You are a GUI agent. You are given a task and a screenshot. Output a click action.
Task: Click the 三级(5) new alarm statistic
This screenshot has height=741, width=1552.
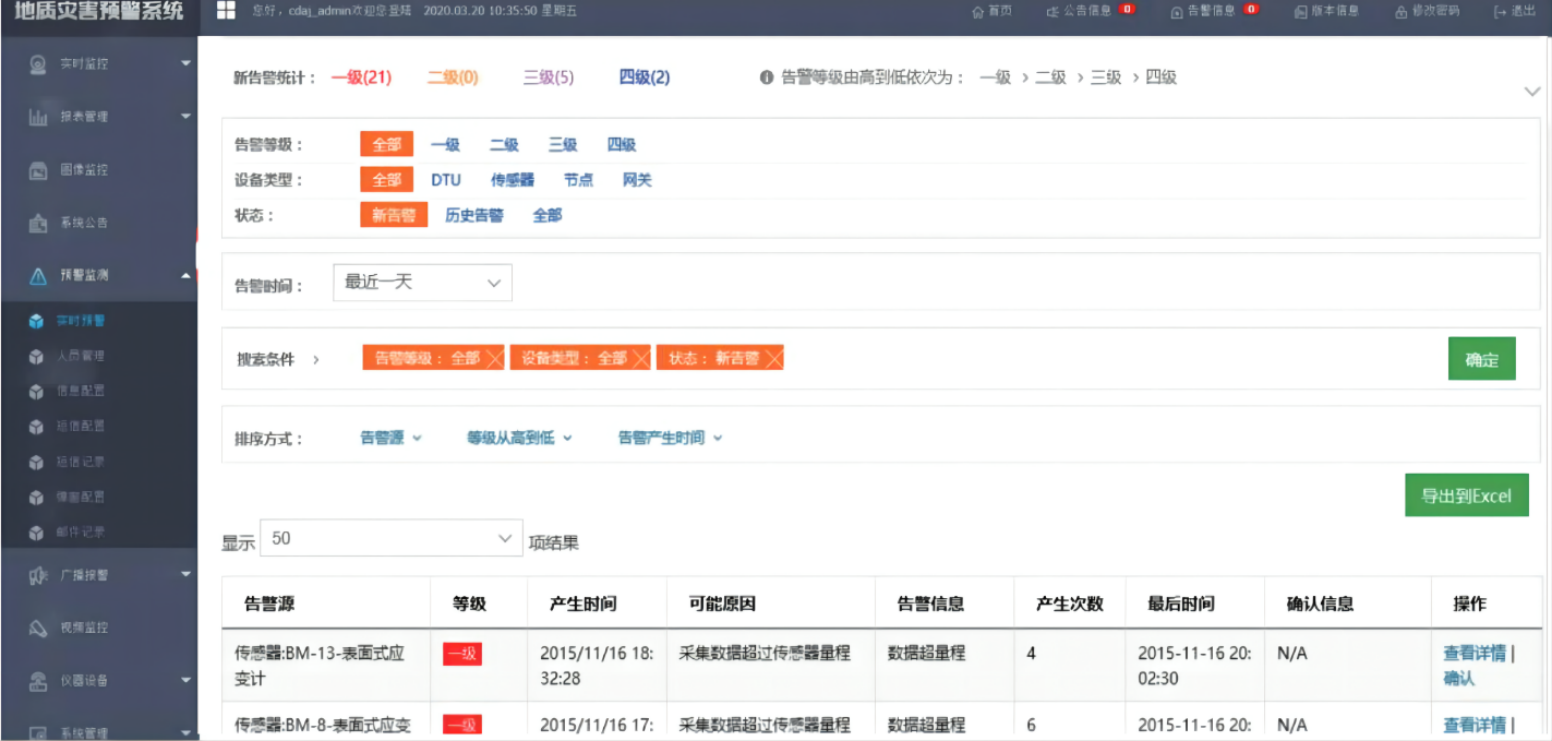[549, 77]
